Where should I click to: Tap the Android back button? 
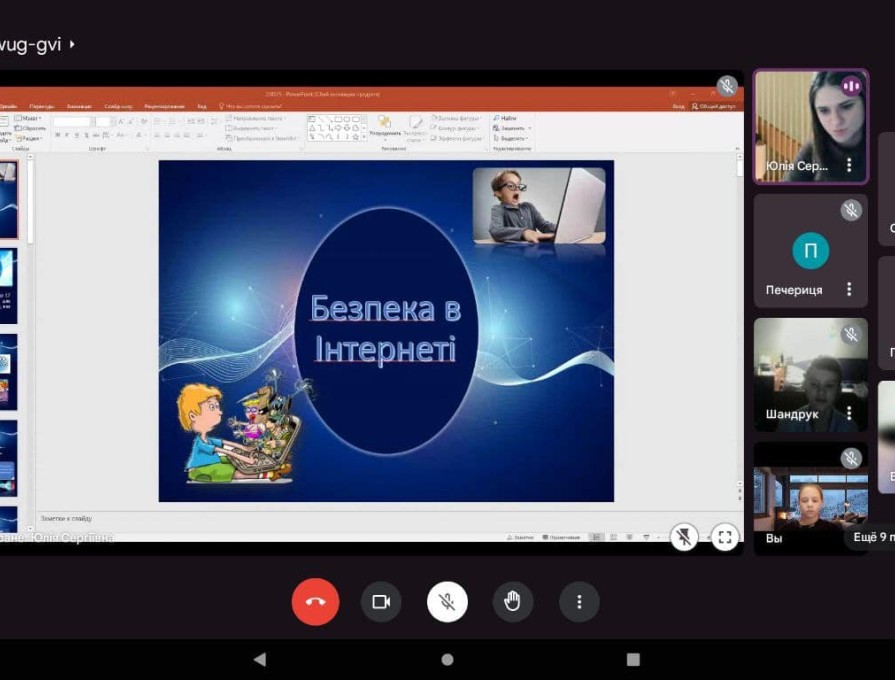[x=260, y=659]
